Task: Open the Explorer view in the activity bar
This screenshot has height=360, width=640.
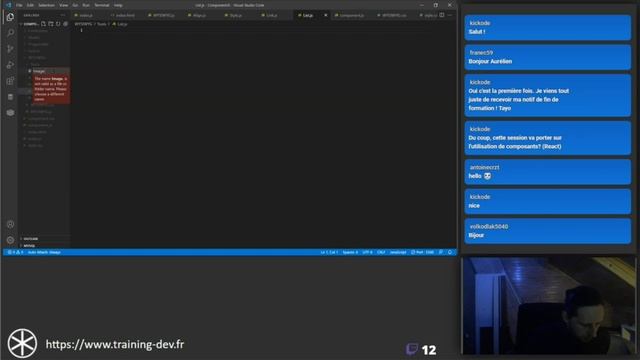Action: (10, 17)
